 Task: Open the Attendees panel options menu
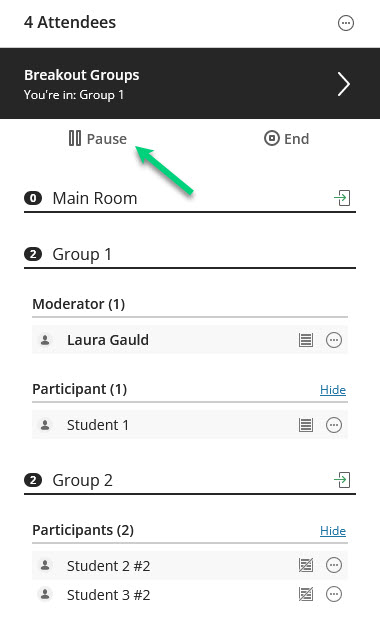click(345, 23)
